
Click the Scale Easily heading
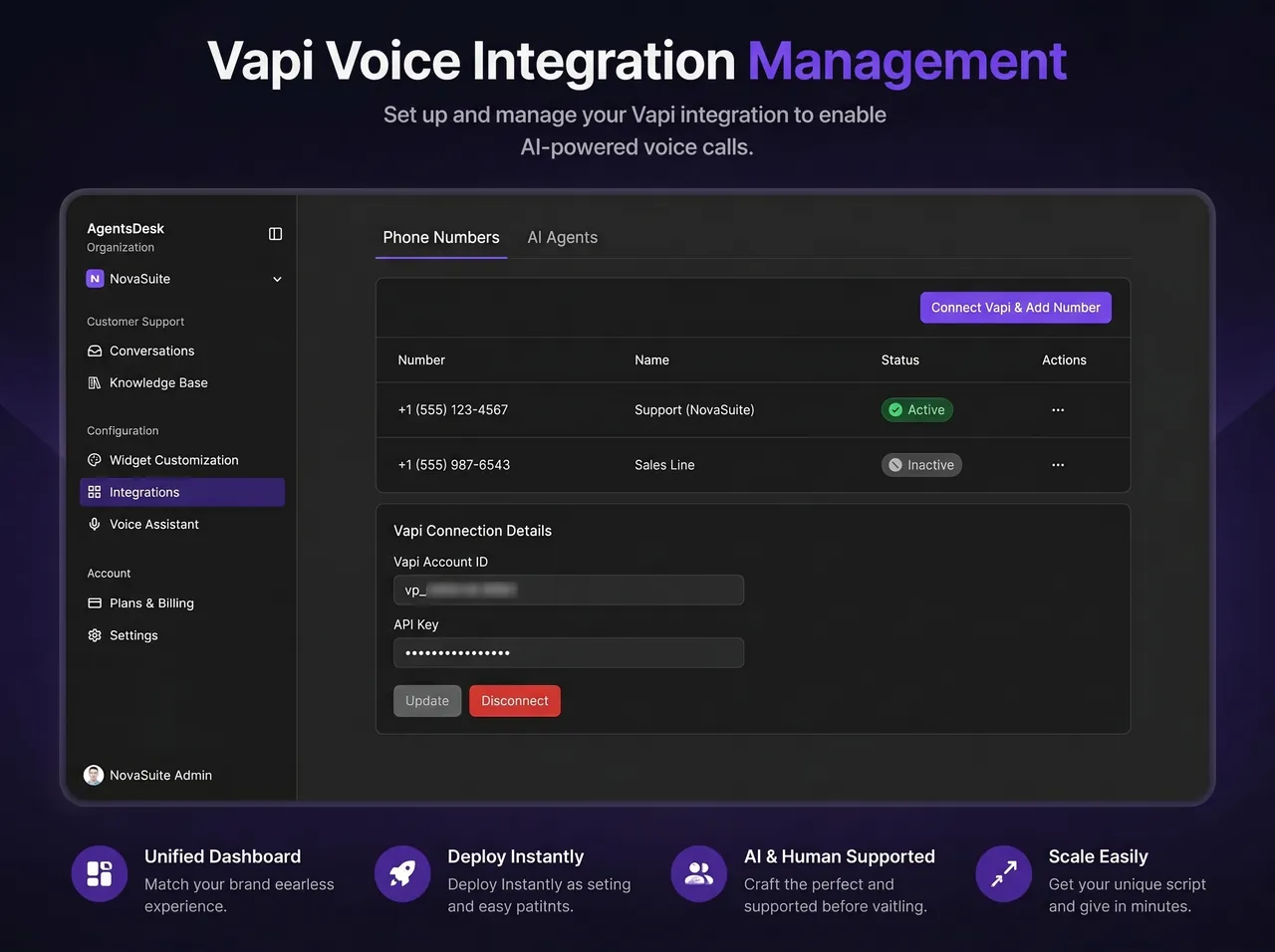point(1098,856)
